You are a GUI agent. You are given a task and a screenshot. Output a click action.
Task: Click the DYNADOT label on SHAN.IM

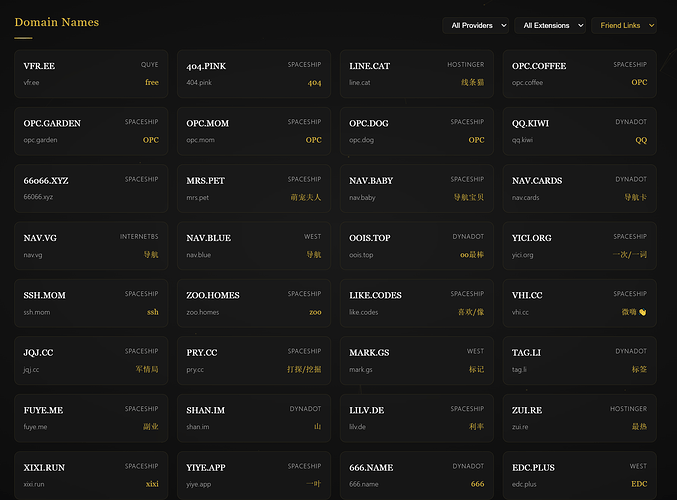point(305,408)
